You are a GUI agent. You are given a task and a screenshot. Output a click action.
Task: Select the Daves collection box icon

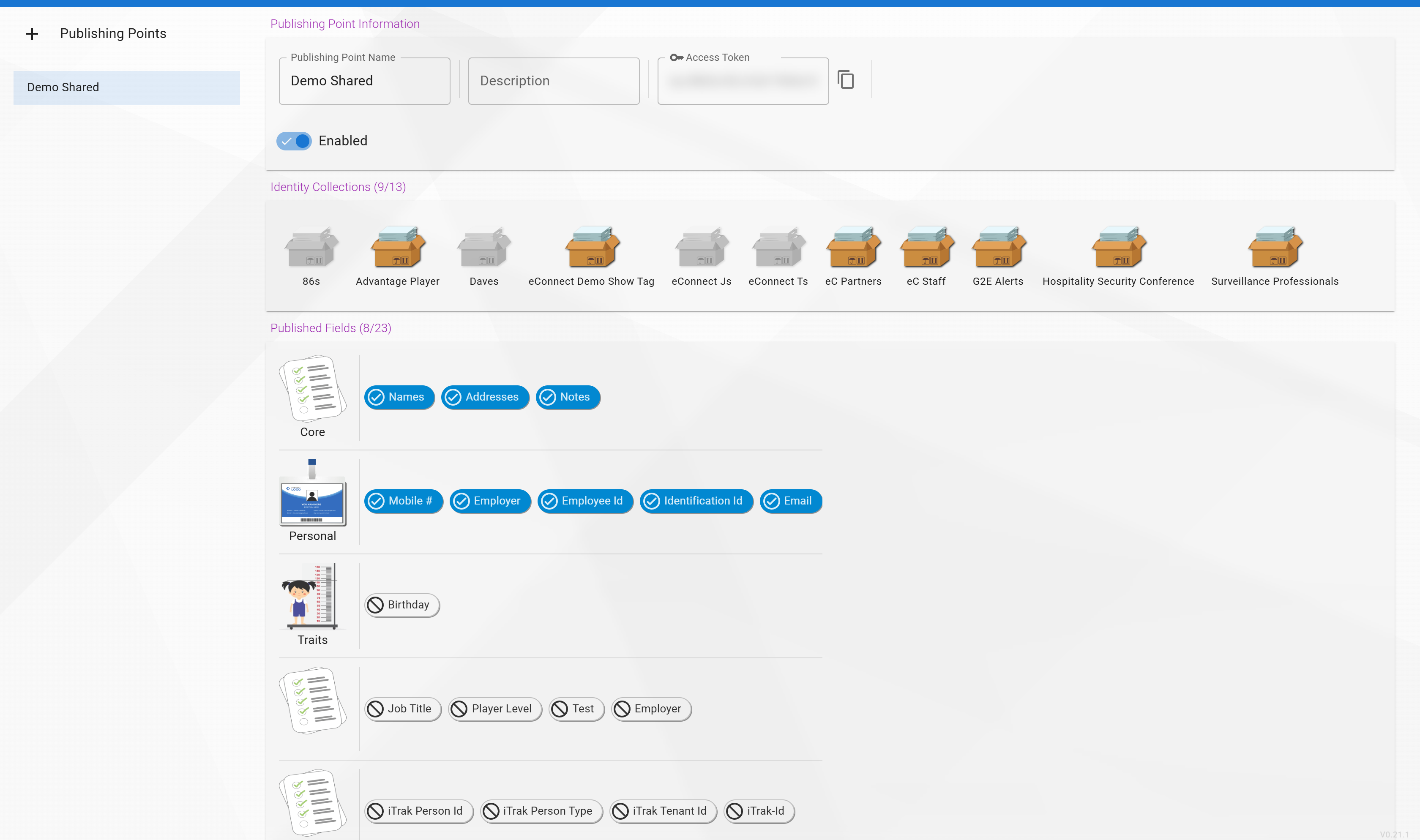pos(484,247)
